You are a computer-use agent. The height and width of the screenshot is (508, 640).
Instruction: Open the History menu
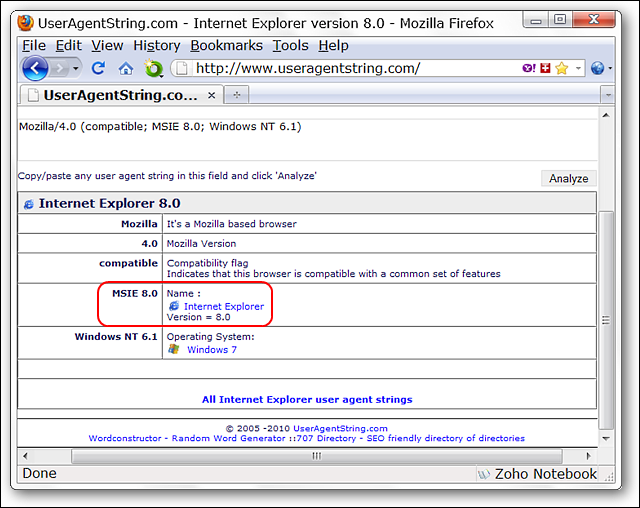tap(156, 45)
